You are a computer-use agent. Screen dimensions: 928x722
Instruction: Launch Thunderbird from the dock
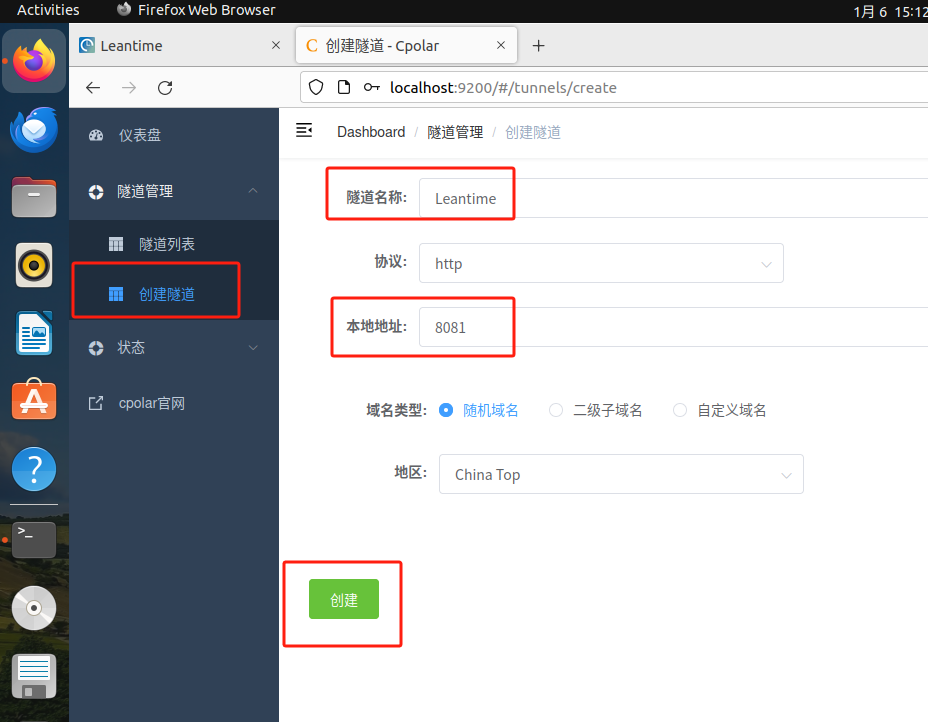34,130
